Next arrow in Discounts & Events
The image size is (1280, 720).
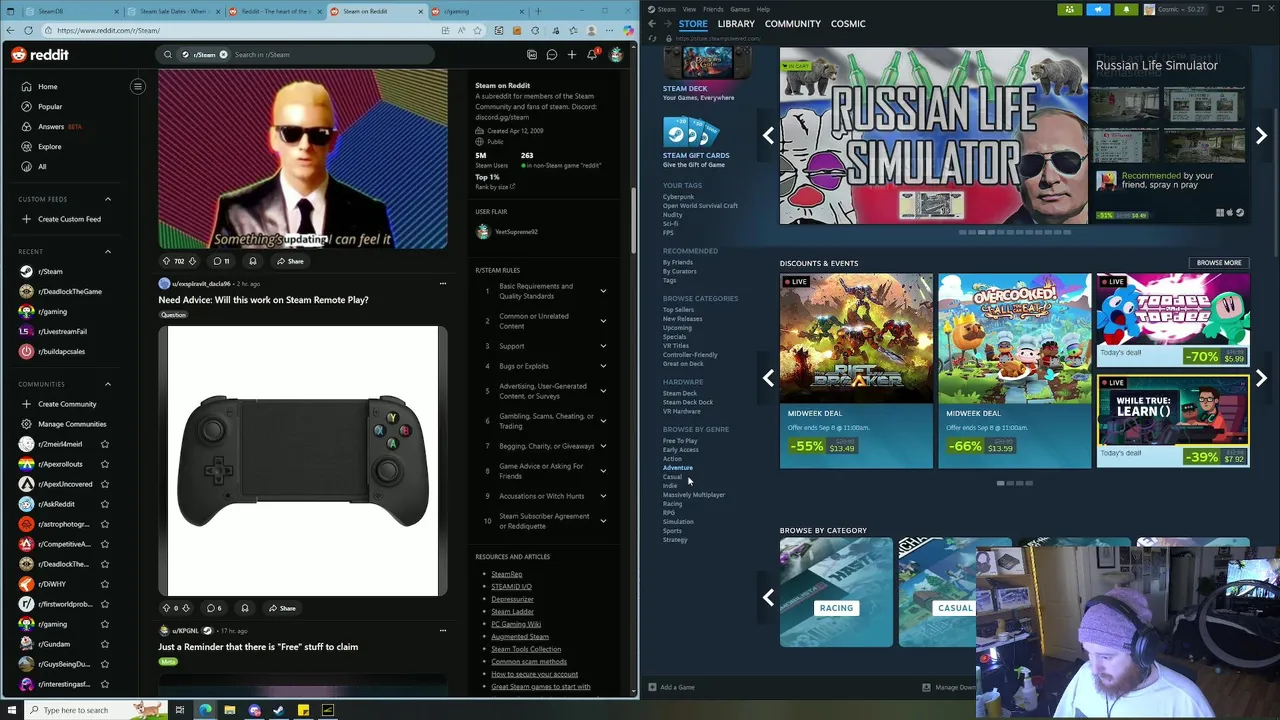(1261, 378)
